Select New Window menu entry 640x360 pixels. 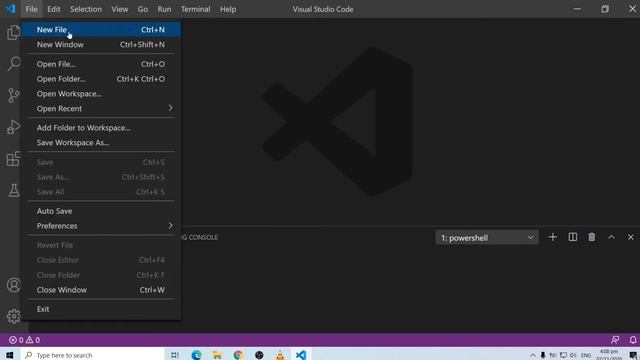click(x=101, y=44)
